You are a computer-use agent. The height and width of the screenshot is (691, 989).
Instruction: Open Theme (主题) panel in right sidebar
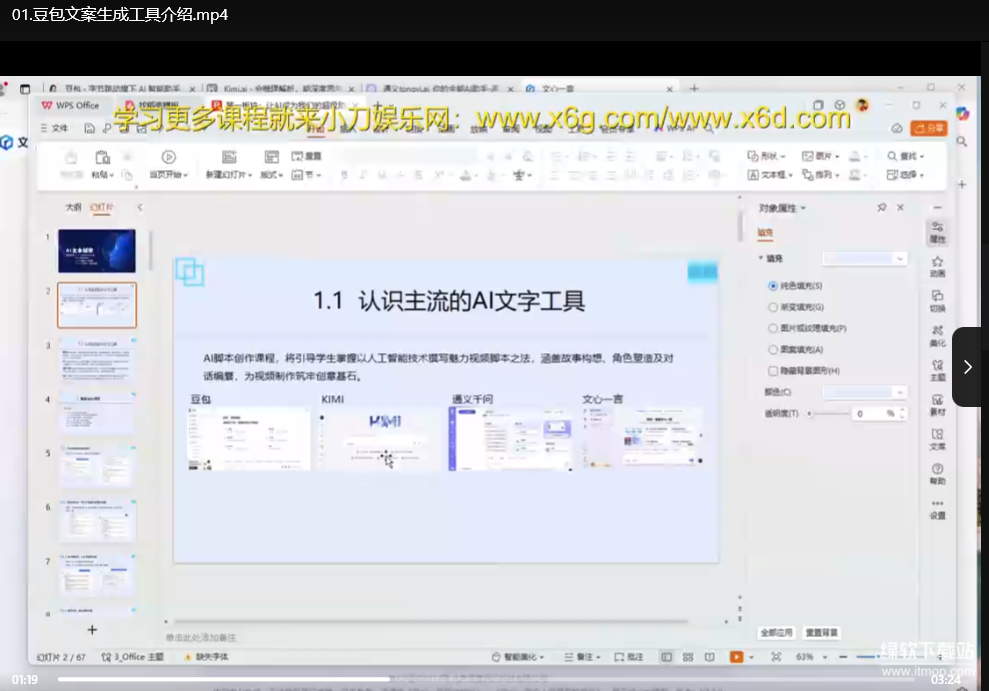937,370
